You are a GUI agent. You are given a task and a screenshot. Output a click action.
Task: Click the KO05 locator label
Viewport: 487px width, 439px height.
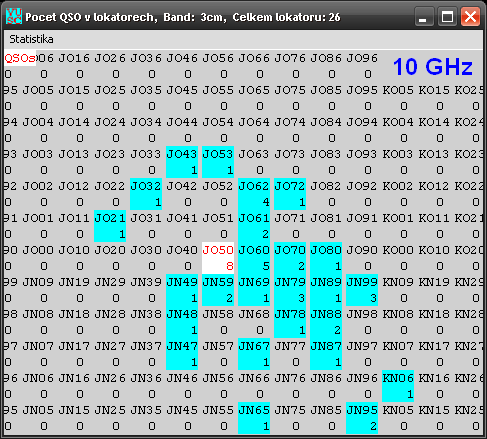click(x=398, y=90)
